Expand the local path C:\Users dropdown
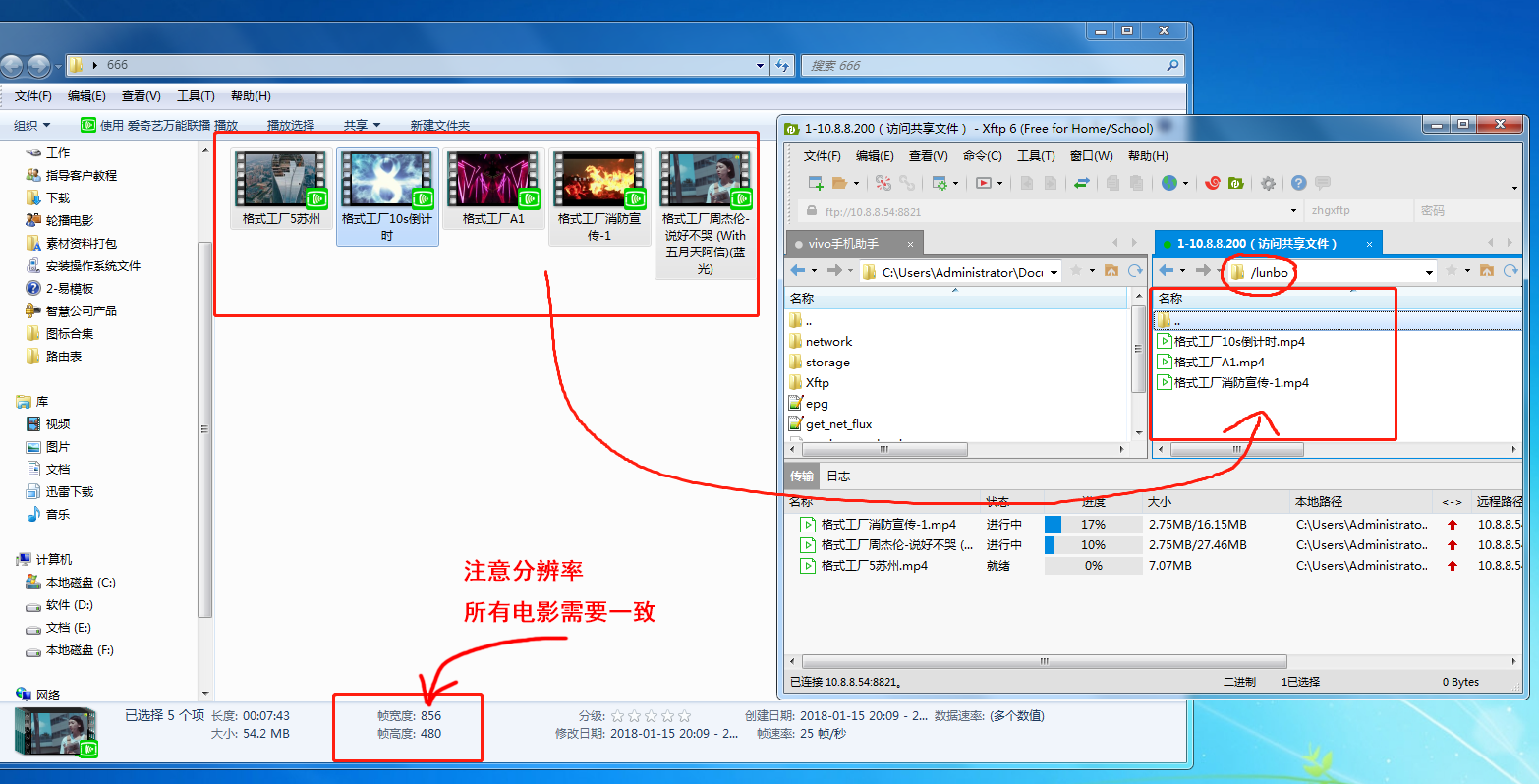 [1054, 272]
